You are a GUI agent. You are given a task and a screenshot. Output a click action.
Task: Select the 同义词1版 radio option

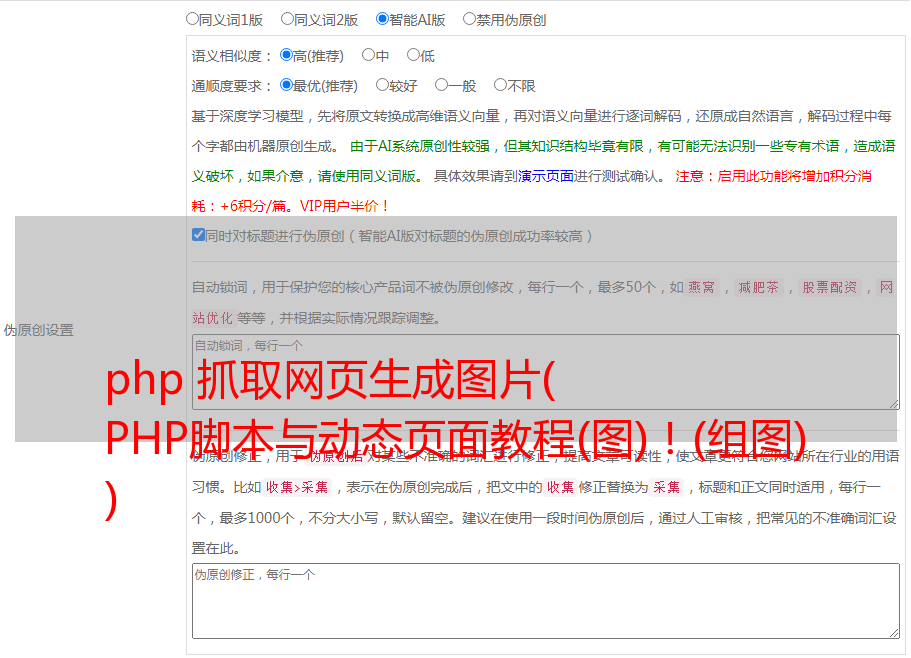[x=192, y=19]
